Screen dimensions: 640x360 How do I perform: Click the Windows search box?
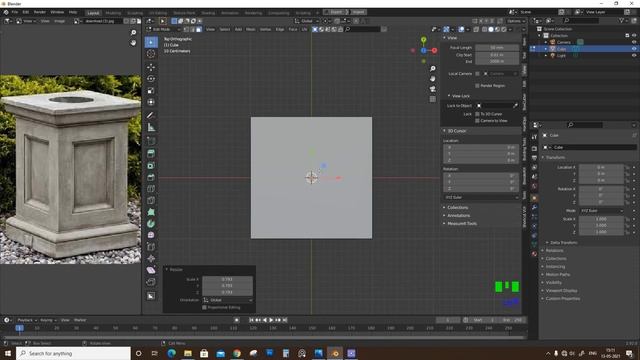[x=73, y=353]
